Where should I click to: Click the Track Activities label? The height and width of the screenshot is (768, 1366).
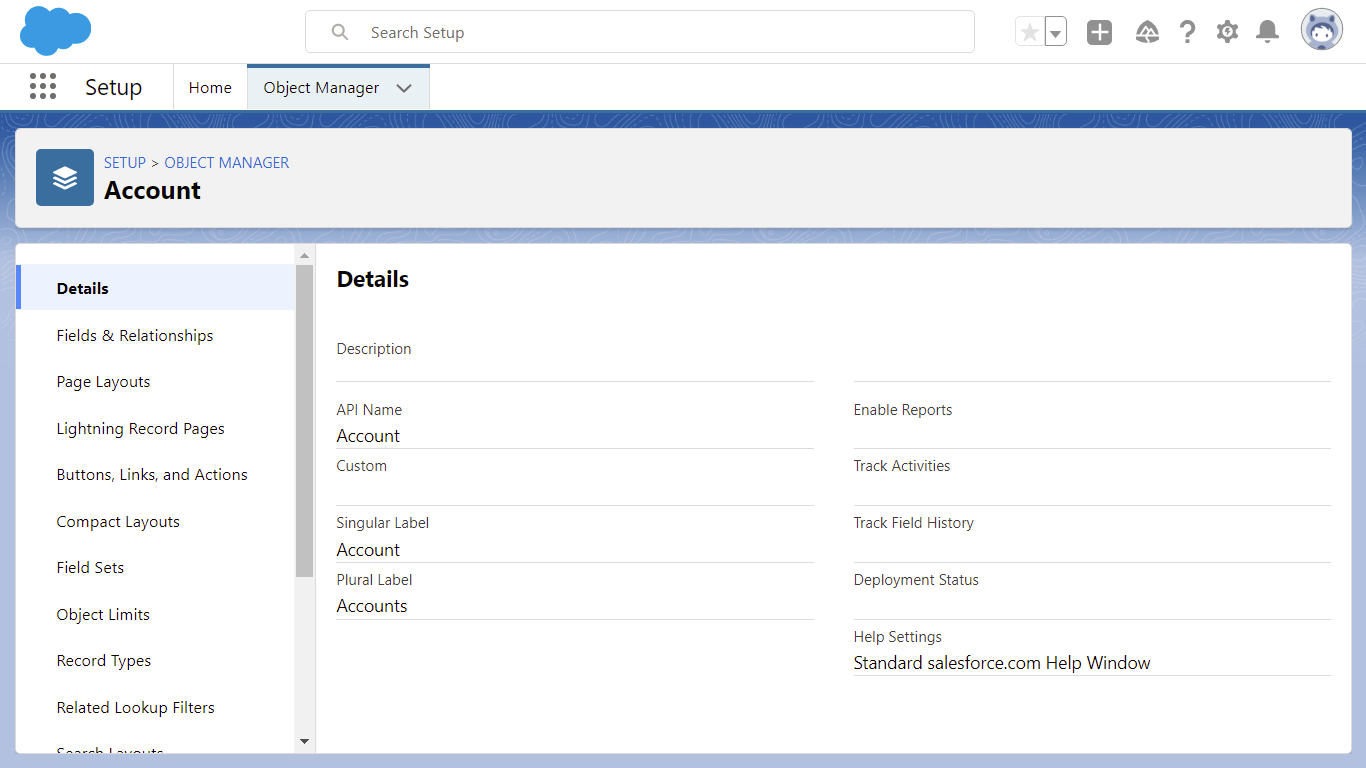902,466
